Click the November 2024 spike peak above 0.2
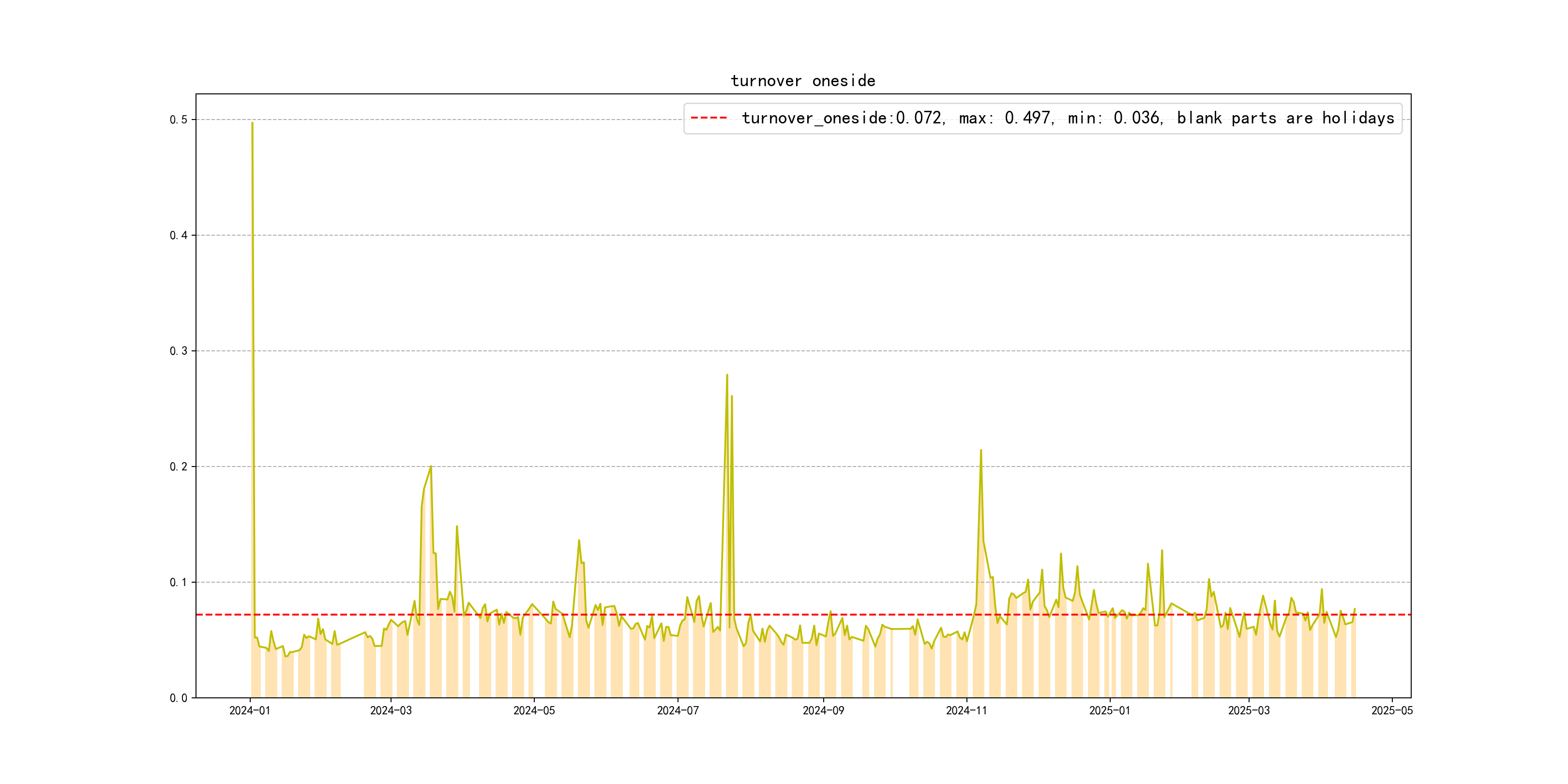 [x=980, y=451]
